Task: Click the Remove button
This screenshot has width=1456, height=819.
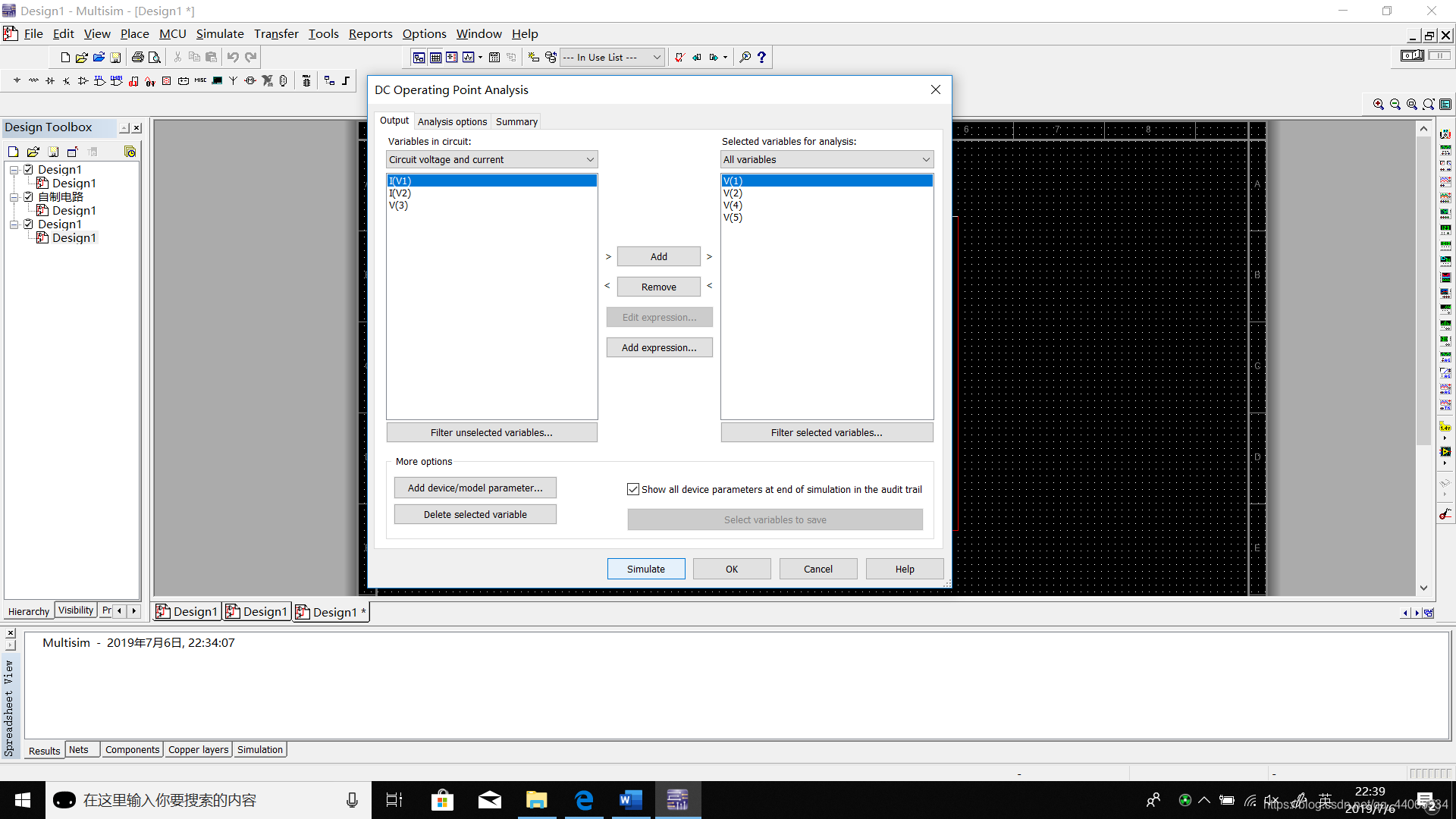Action: coord(658,287)
